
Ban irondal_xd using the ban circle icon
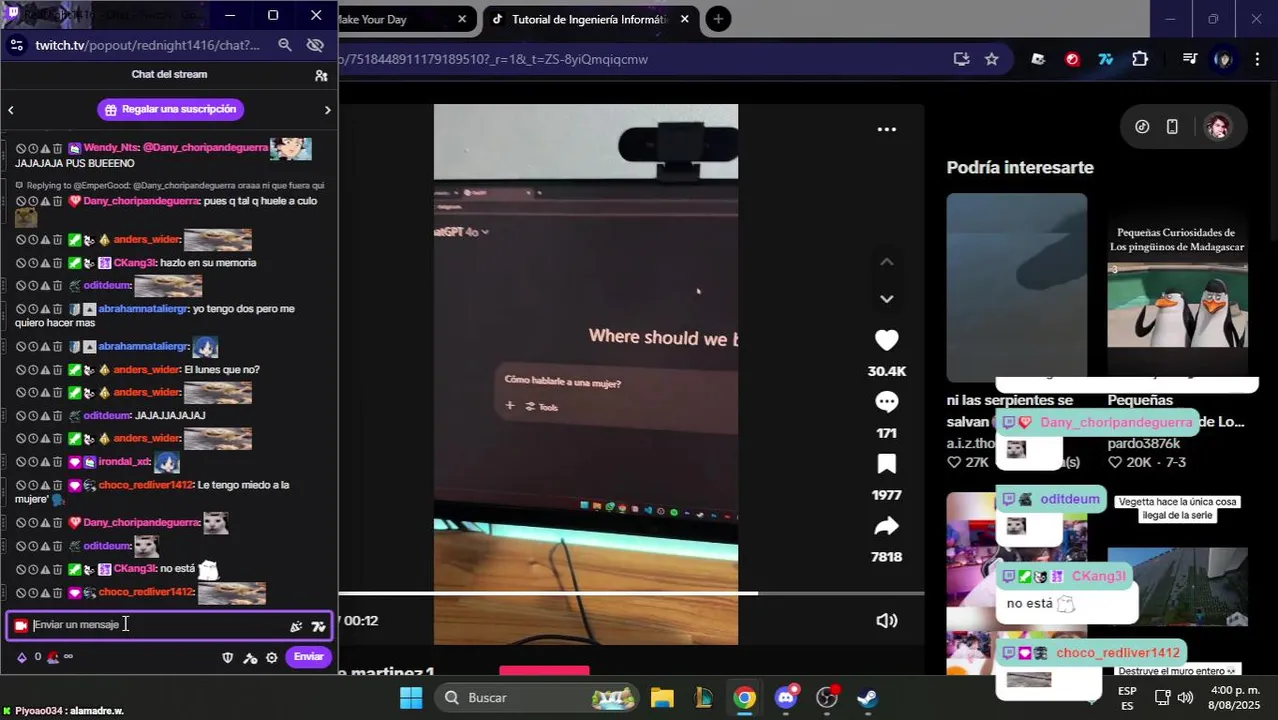pos(21,462)
